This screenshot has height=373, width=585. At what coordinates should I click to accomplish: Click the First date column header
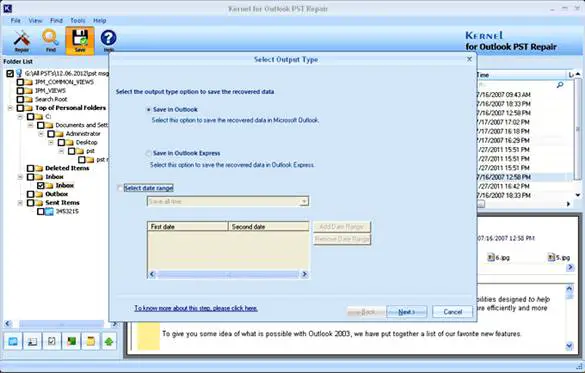188,226
